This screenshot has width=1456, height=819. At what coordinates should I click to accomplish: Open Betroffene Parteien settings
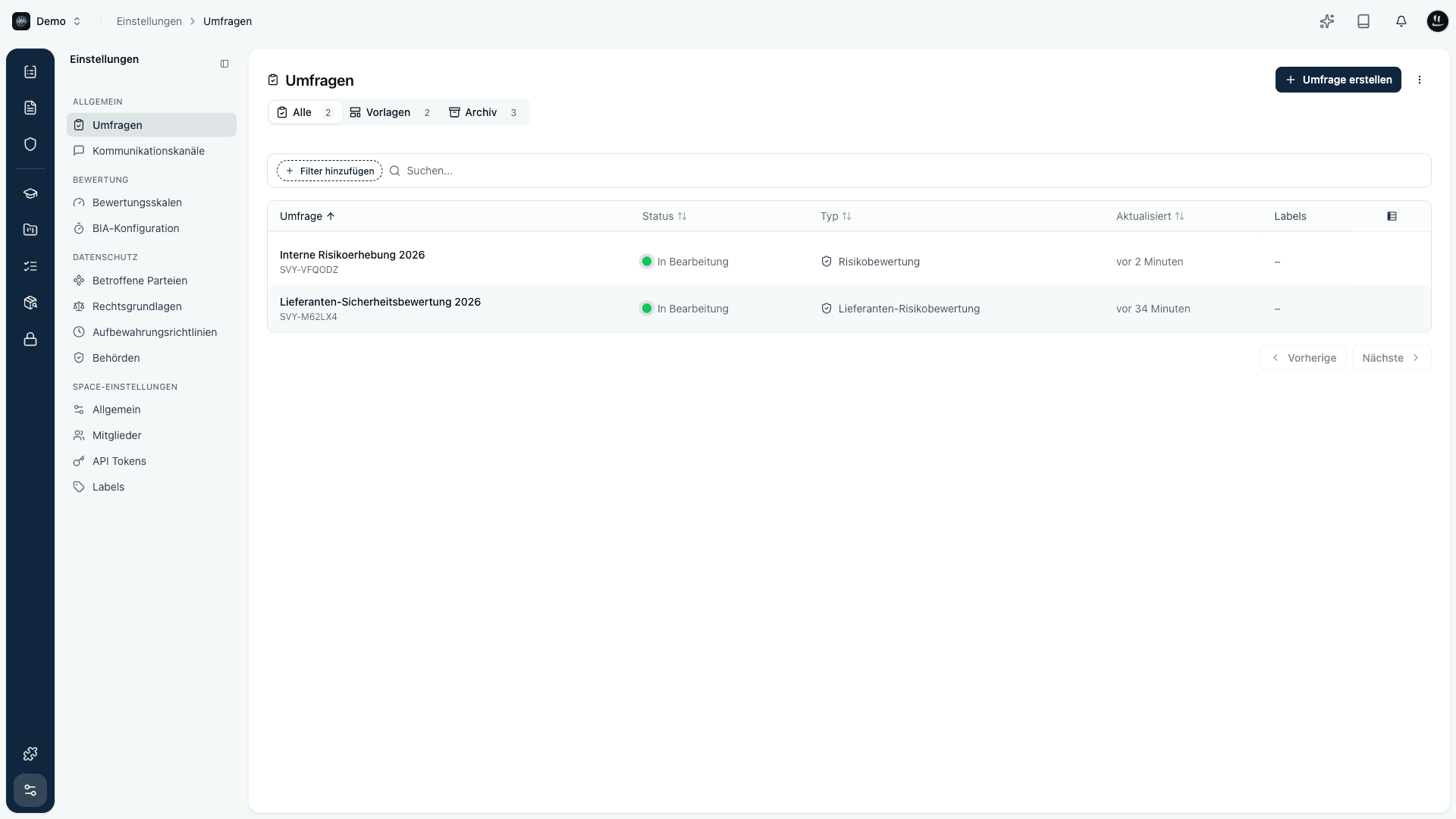(x=152, y=281)
